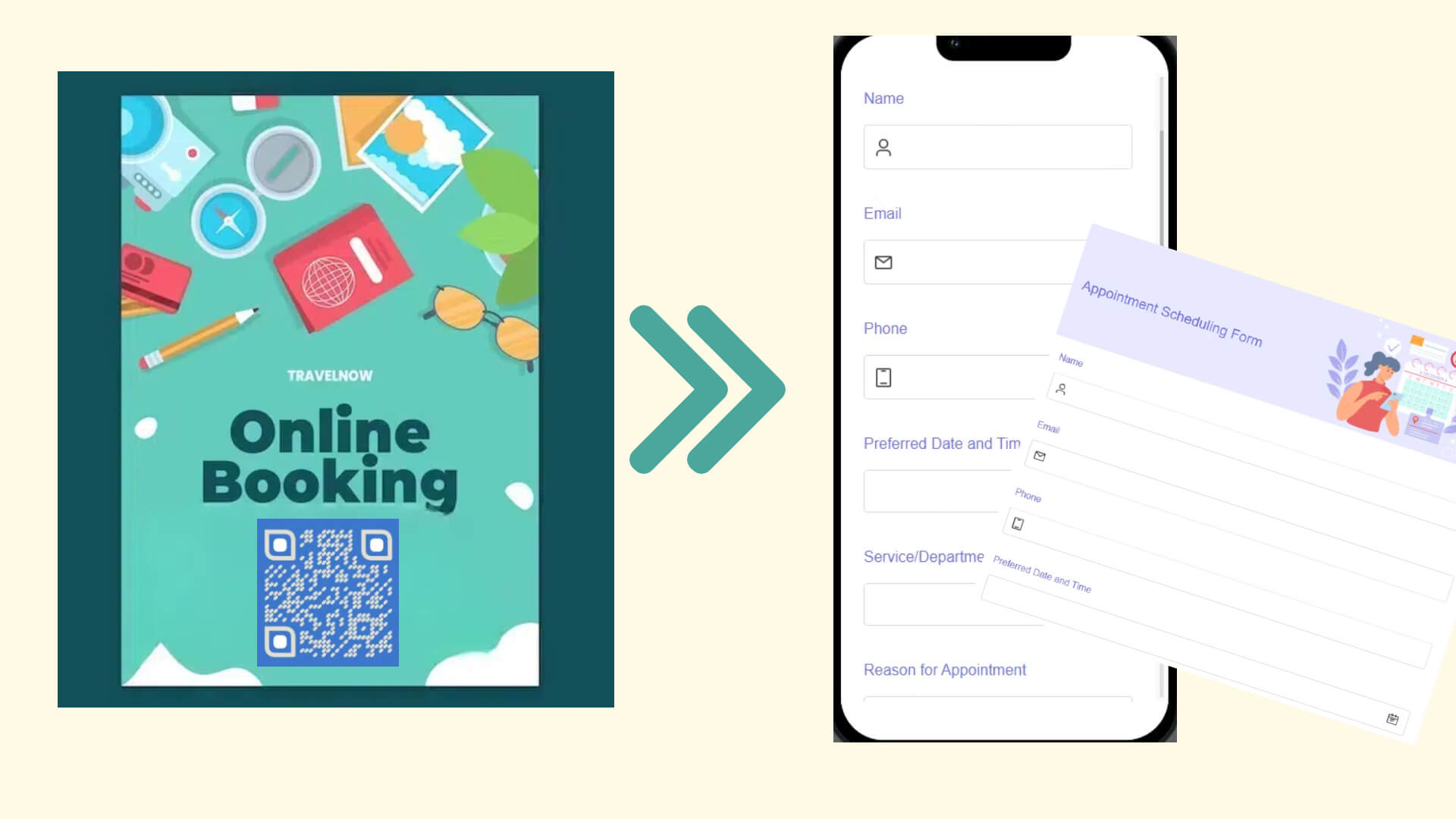Click the email envelope icon

tap(883, 262)
